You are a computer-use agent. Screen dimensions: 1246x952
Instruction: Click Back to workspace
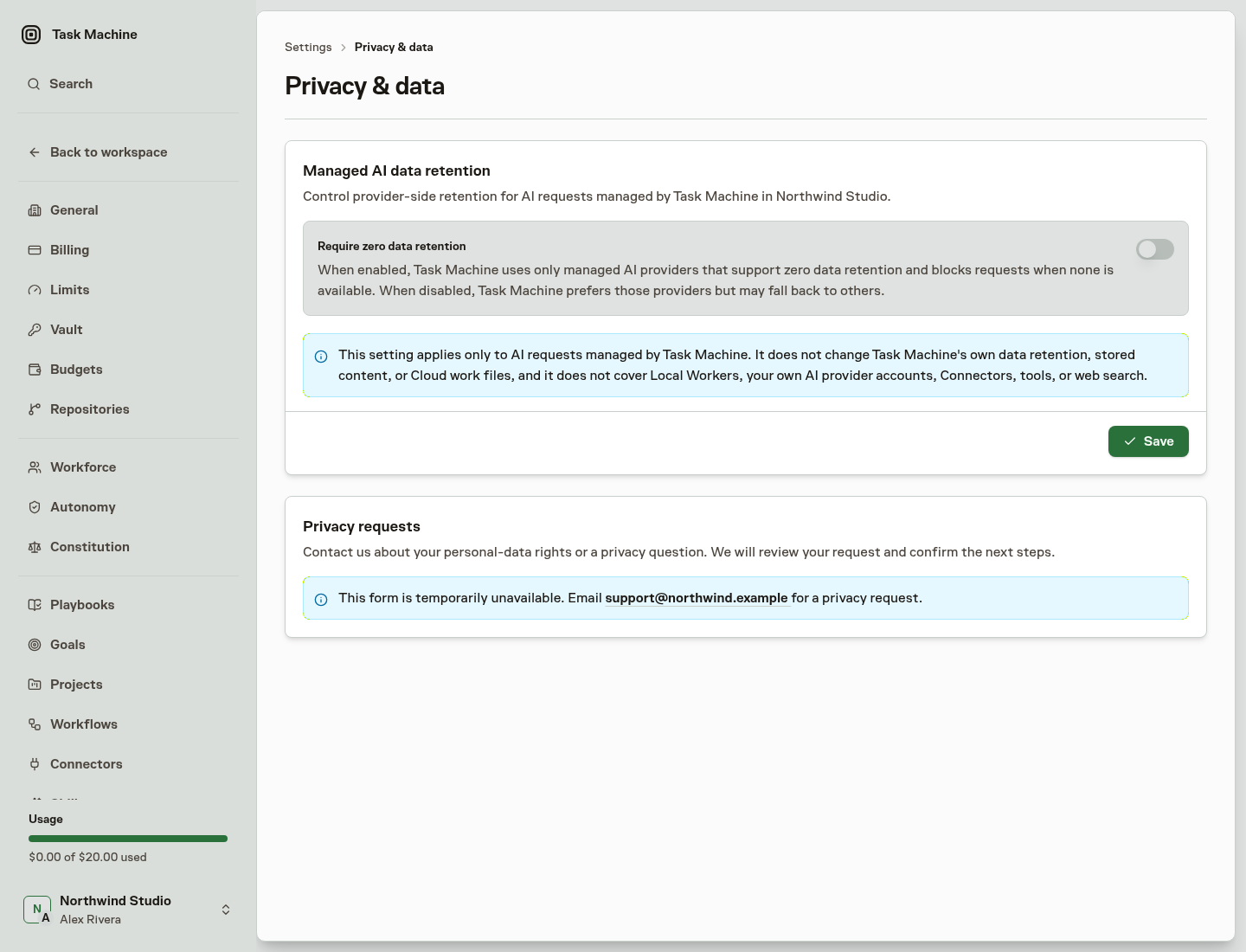[x=128, y=152]
